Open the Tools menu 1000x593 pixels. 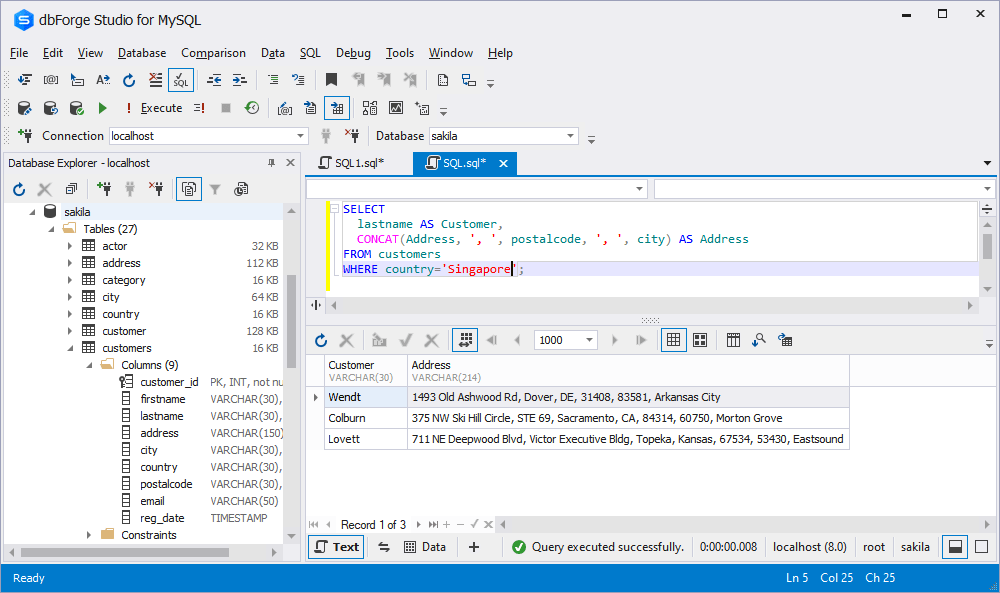(x=400, y=53)
